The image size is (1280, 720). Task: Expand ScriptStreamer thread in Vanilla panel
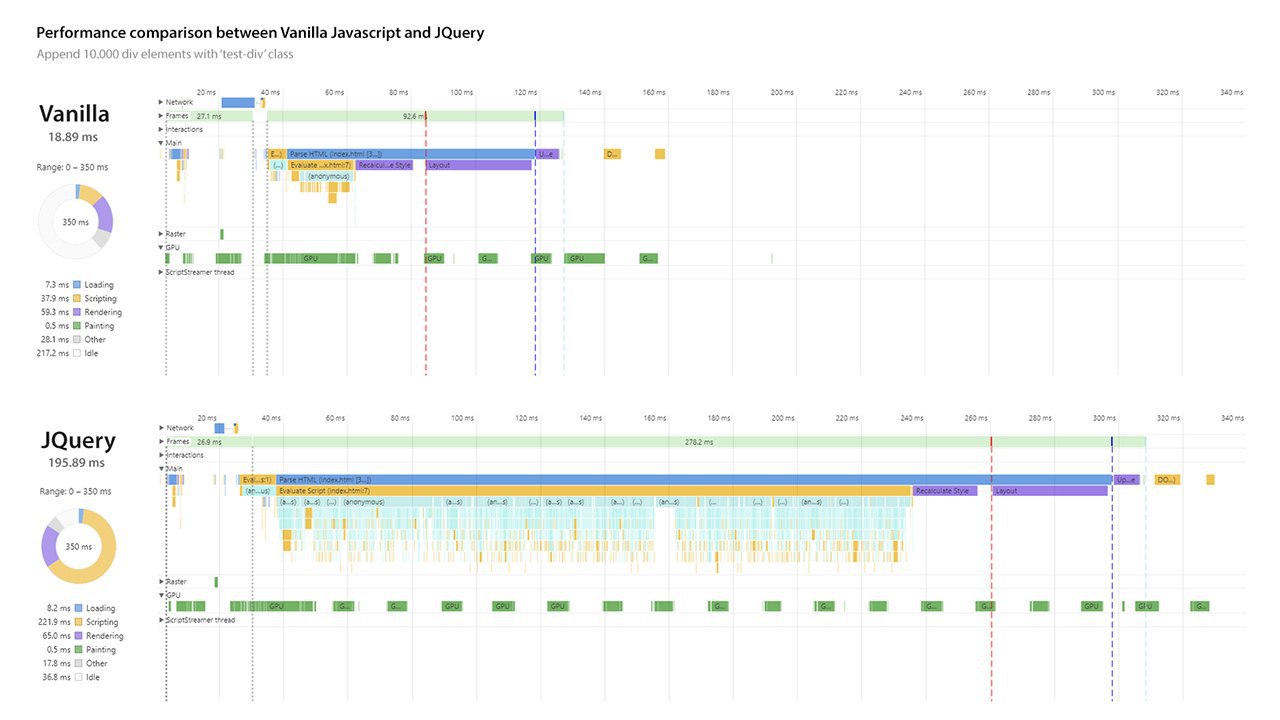(161, 272)
